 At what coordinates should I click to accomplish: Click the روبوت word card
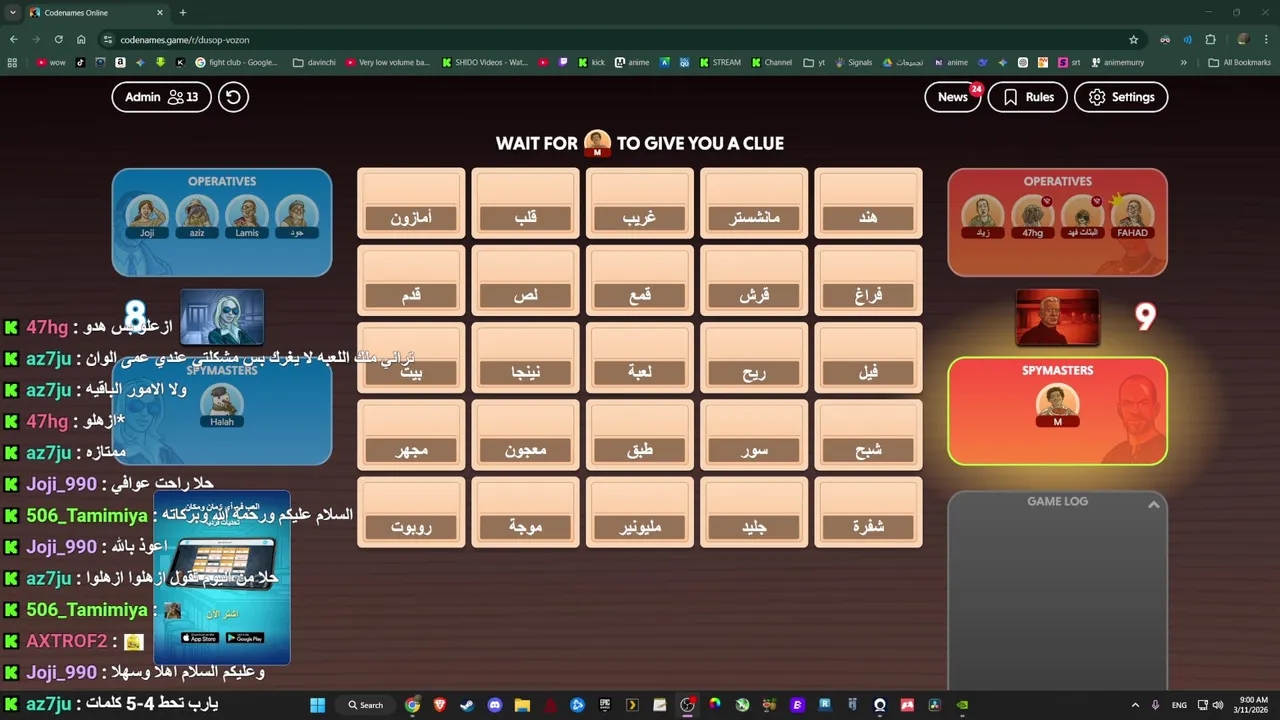(411, 512)
